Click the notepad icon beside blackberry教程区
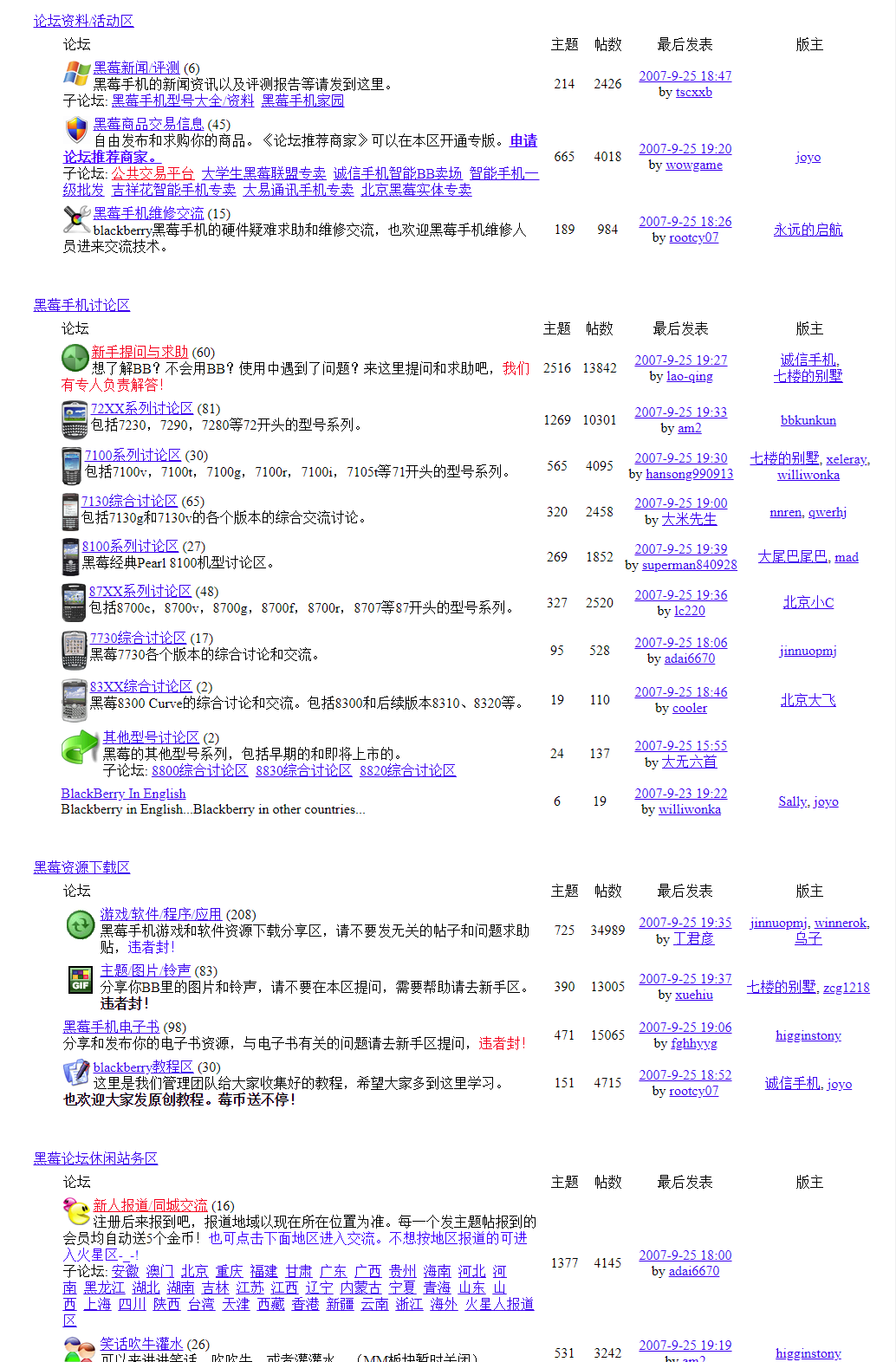Image resolution: width=896 pixels, height=1362 pixels. (76, 1072)
